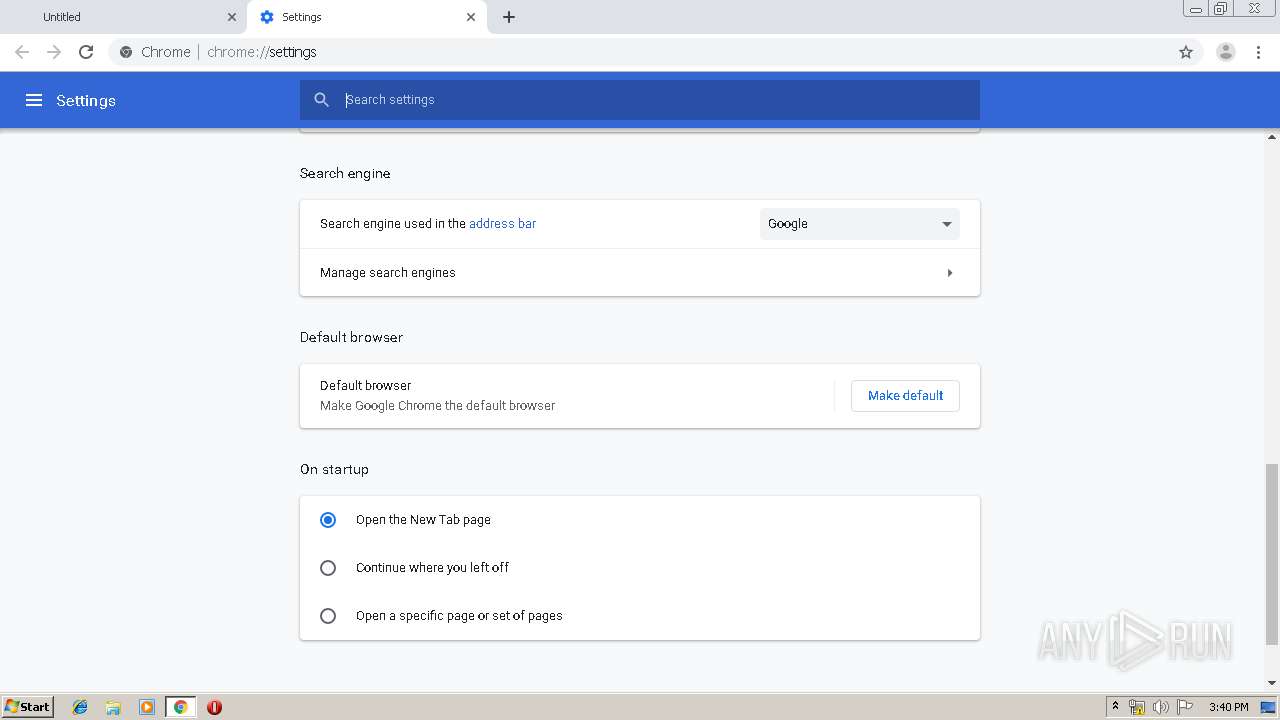Click the Show desktop icon

[x=1268, y=707]
